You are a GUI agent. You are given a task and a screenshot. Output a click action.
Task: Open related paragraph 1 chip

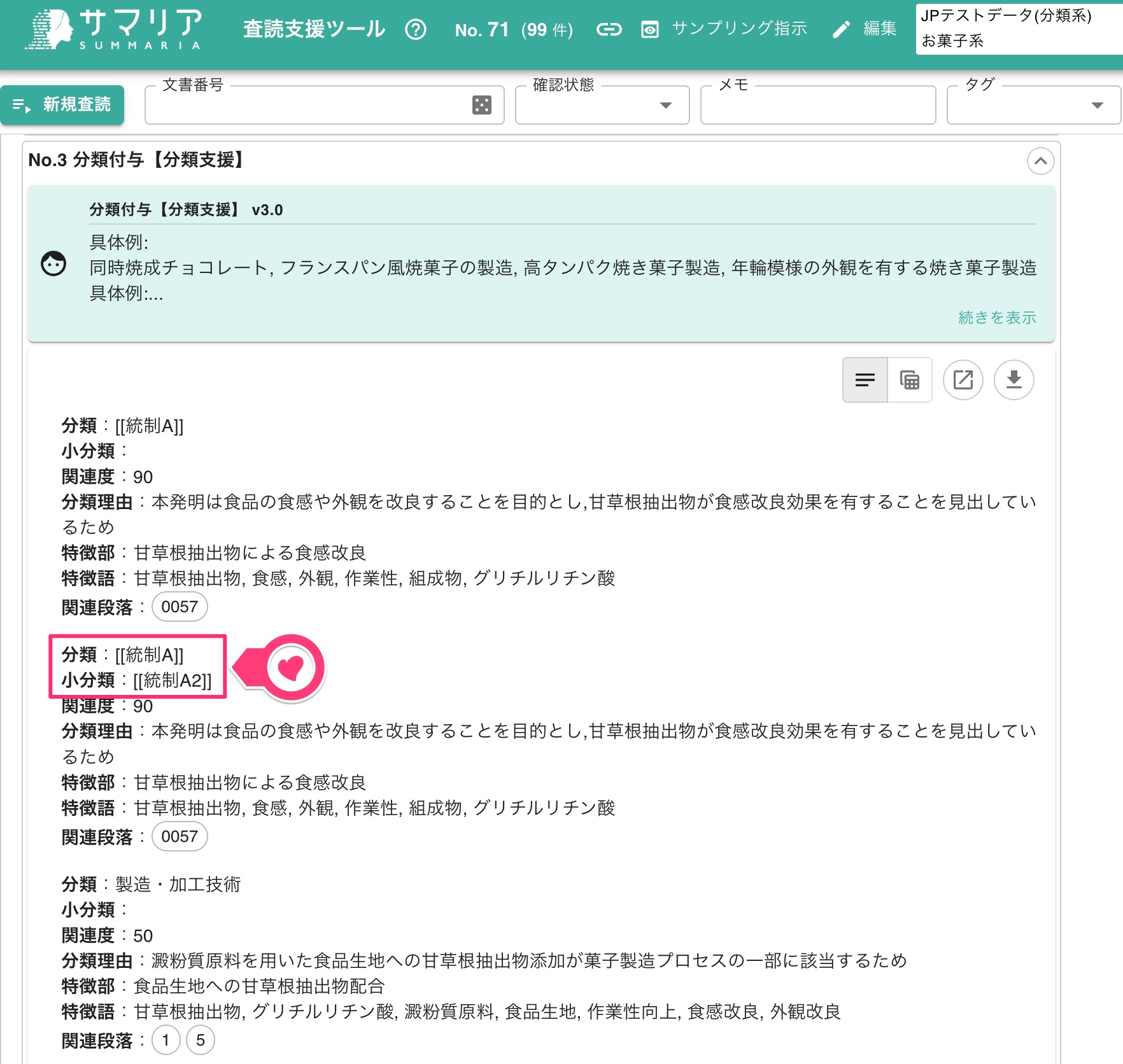pyautogui.click(x=166, y=1040)
